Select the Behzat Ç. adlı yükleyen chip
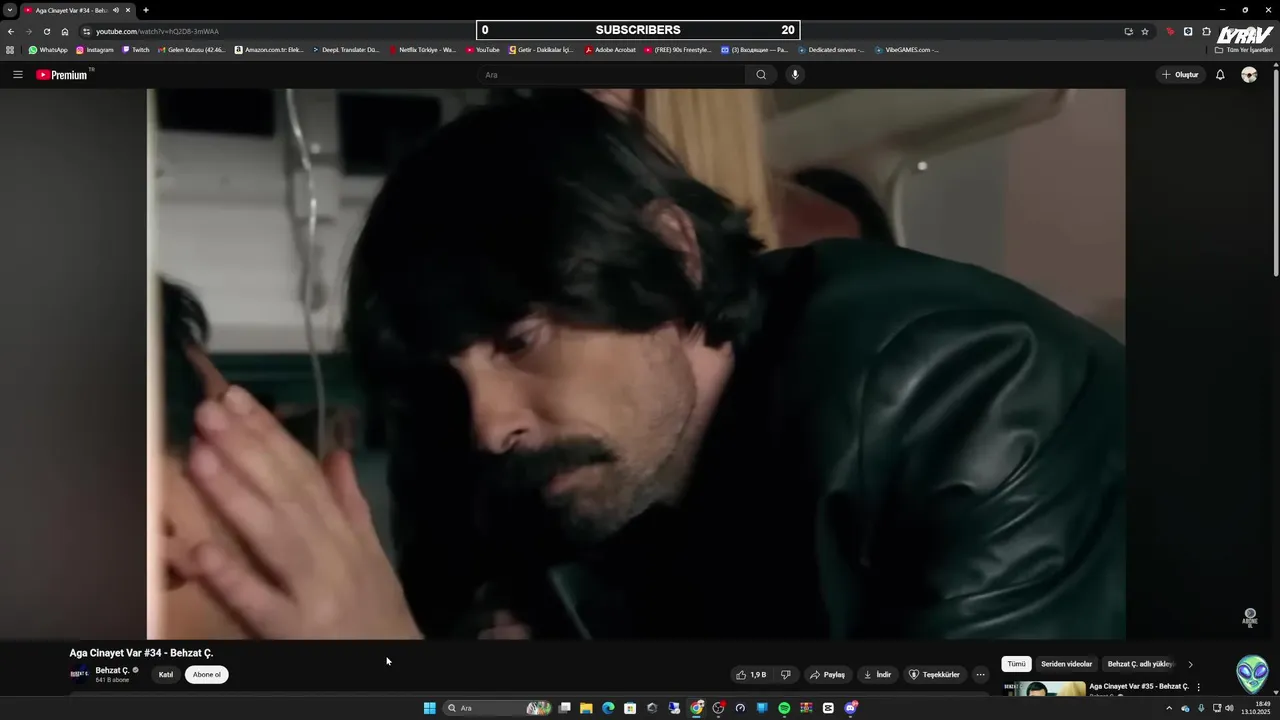 (x=1140, y=664)
